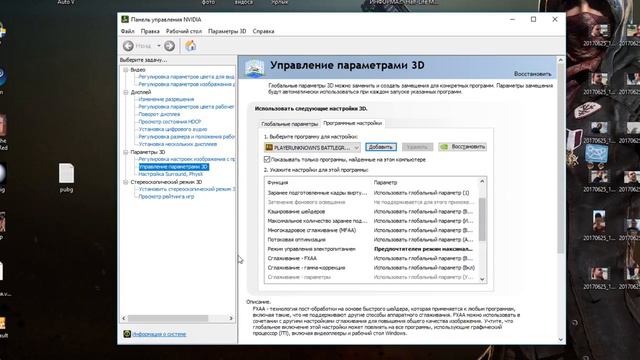Select the 'Сглаживание - FXAA' row
640x360 pixels.
coord(371,258)
